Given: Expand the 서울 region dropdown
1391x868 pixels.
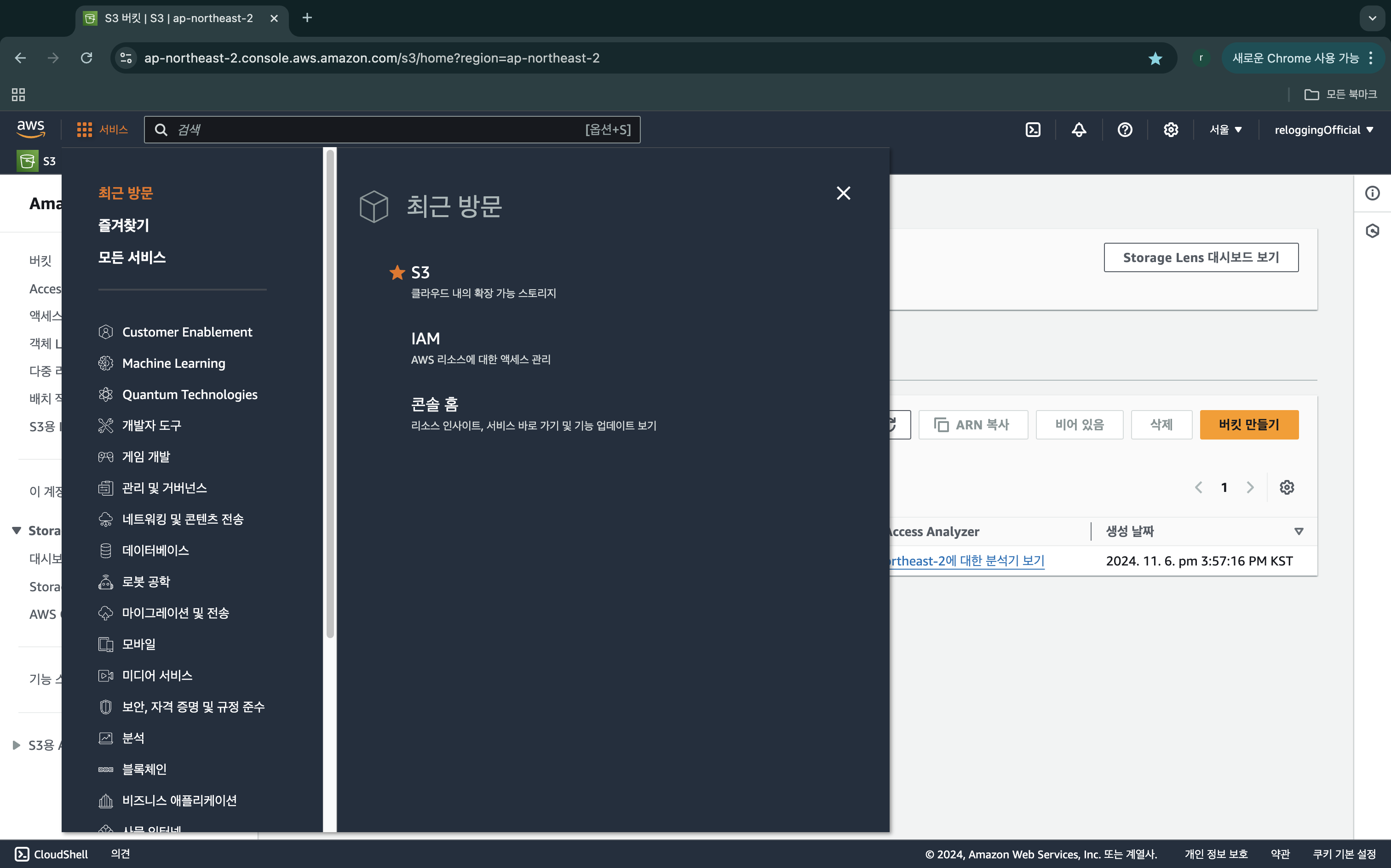Looking at the screenshot, I should 1225,130.
